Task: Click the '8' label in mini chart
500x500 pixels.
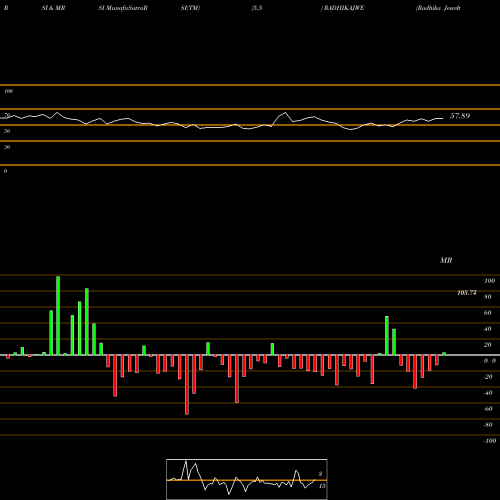Action: pos(320,474)
